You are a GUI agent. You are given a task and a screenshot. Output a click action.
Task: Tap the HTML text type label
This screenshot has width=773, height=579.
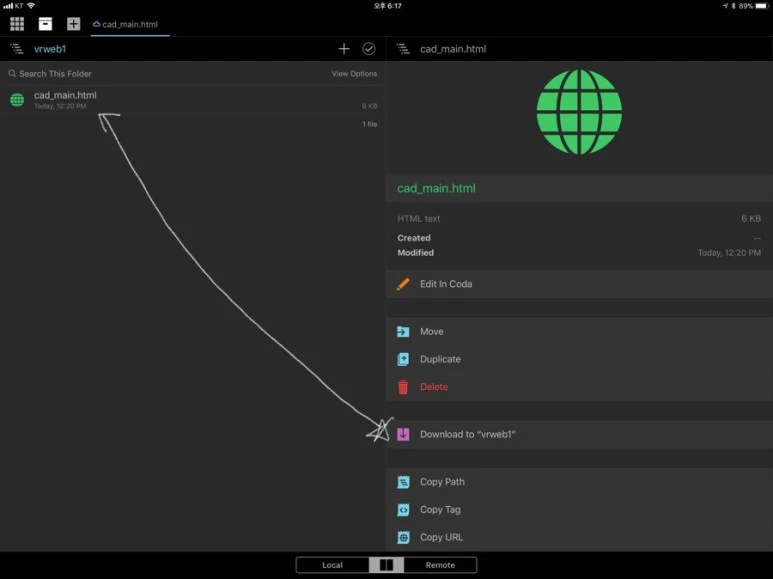point(419,218)
